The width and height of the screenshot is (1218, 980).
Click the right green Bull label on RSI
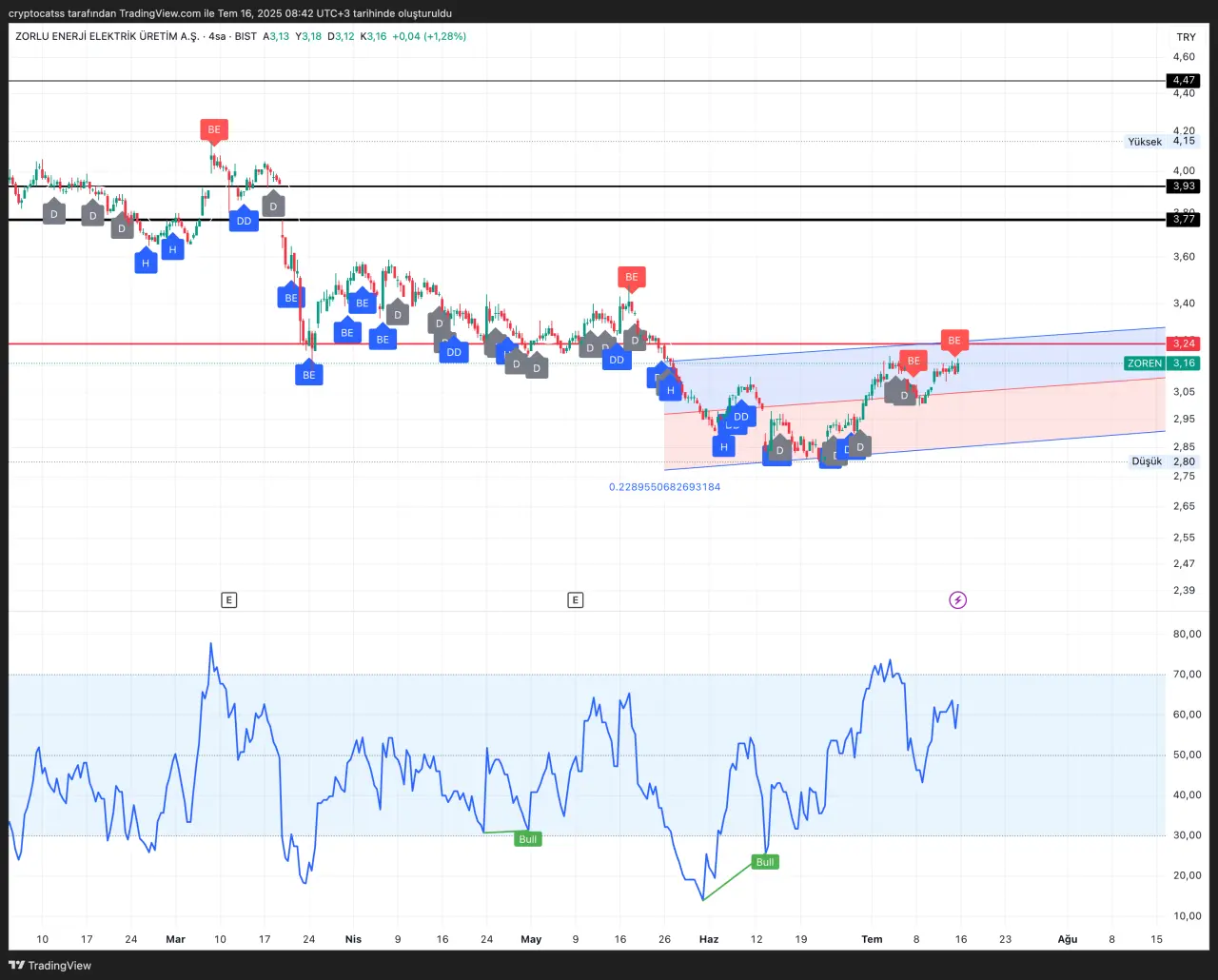click(764, 862)
